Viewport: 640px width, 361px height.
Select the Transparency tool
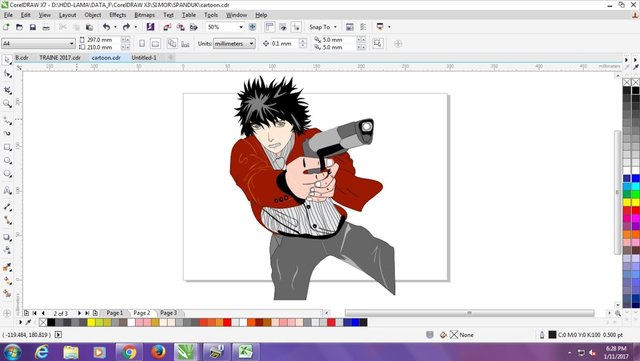click(7, 250)
